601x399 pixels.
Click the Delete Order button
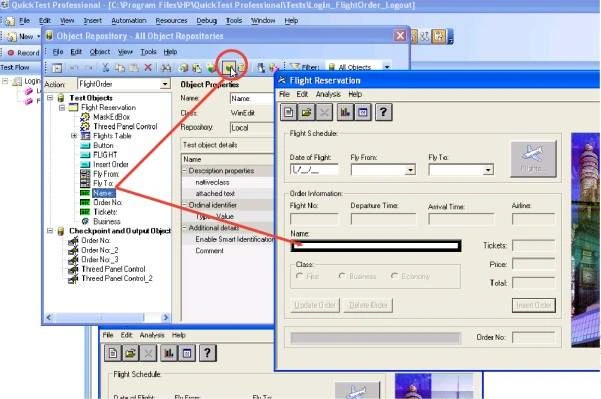(368, 305)
